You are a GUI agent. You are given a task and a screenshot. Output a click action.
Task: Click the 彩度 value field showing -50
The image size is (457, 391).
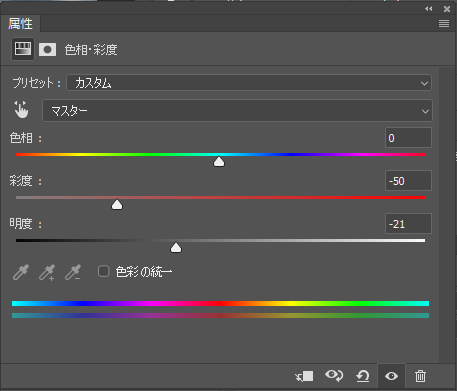[408, 181]
